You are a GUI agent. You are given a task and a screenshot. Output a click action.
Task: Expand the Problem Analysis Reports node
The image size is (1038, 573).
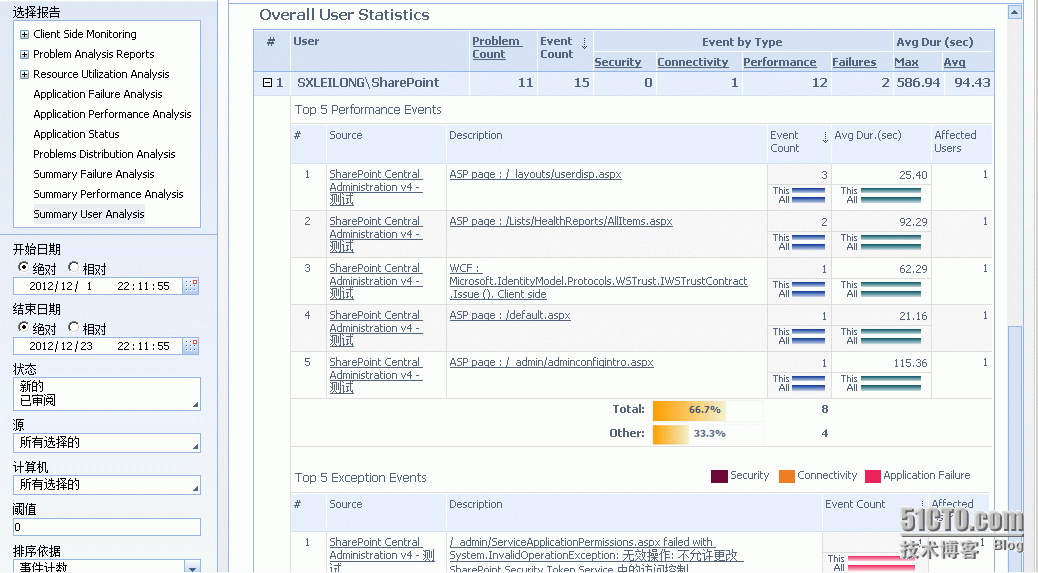(x=24, y=54)
